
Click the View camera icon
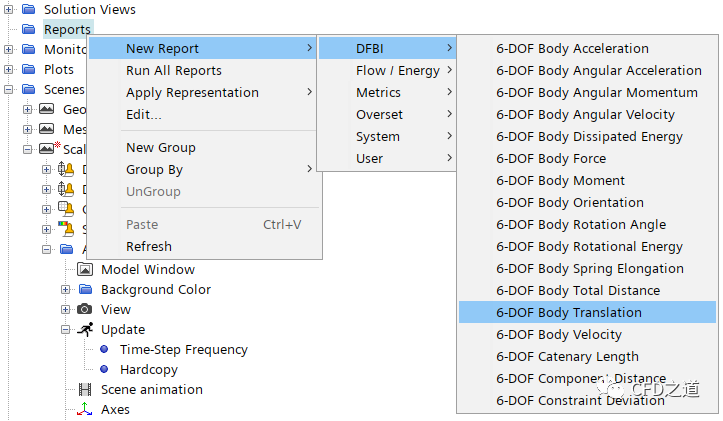pos(84,309)
